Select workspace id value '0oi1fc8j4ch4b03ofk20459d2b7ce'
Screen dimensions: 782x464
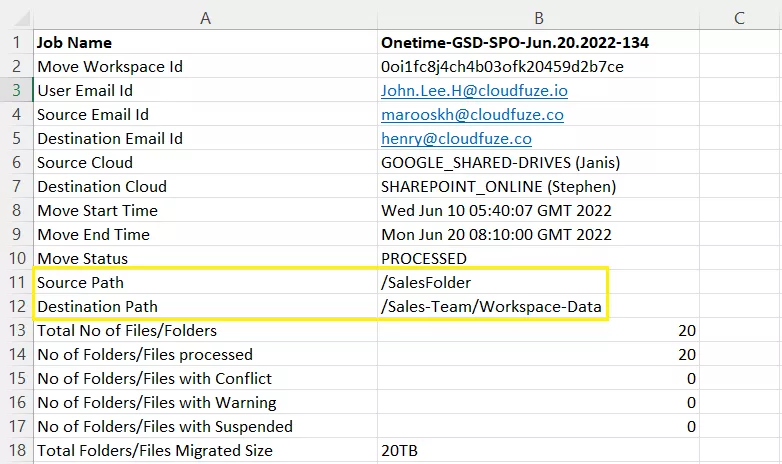coord(539,66)
